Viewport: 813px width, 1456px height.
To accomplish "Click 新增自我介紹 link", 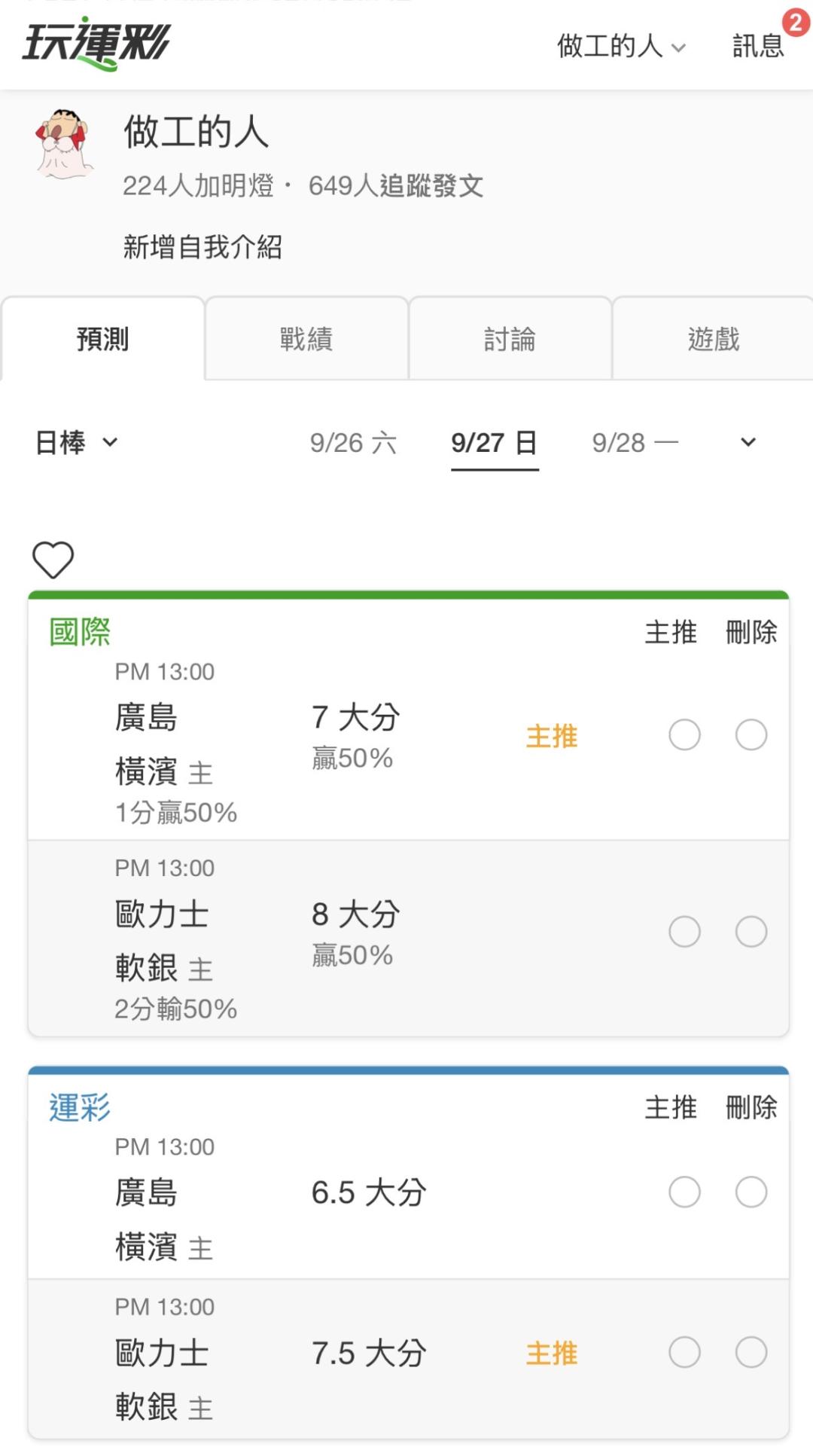I will [x=202, y=247].
